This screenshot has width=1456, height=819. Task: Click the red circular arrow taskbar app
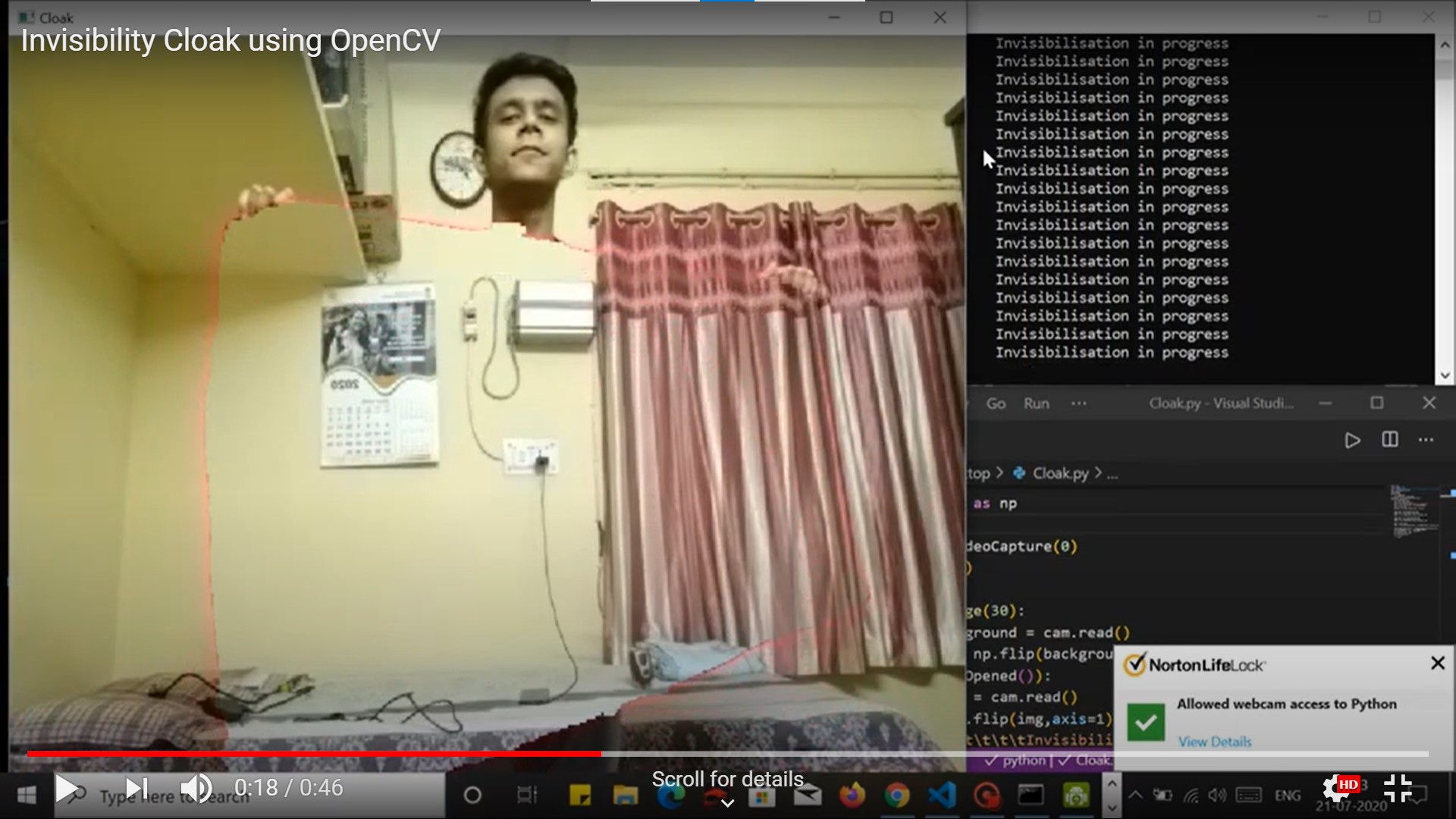pos(987,795)
